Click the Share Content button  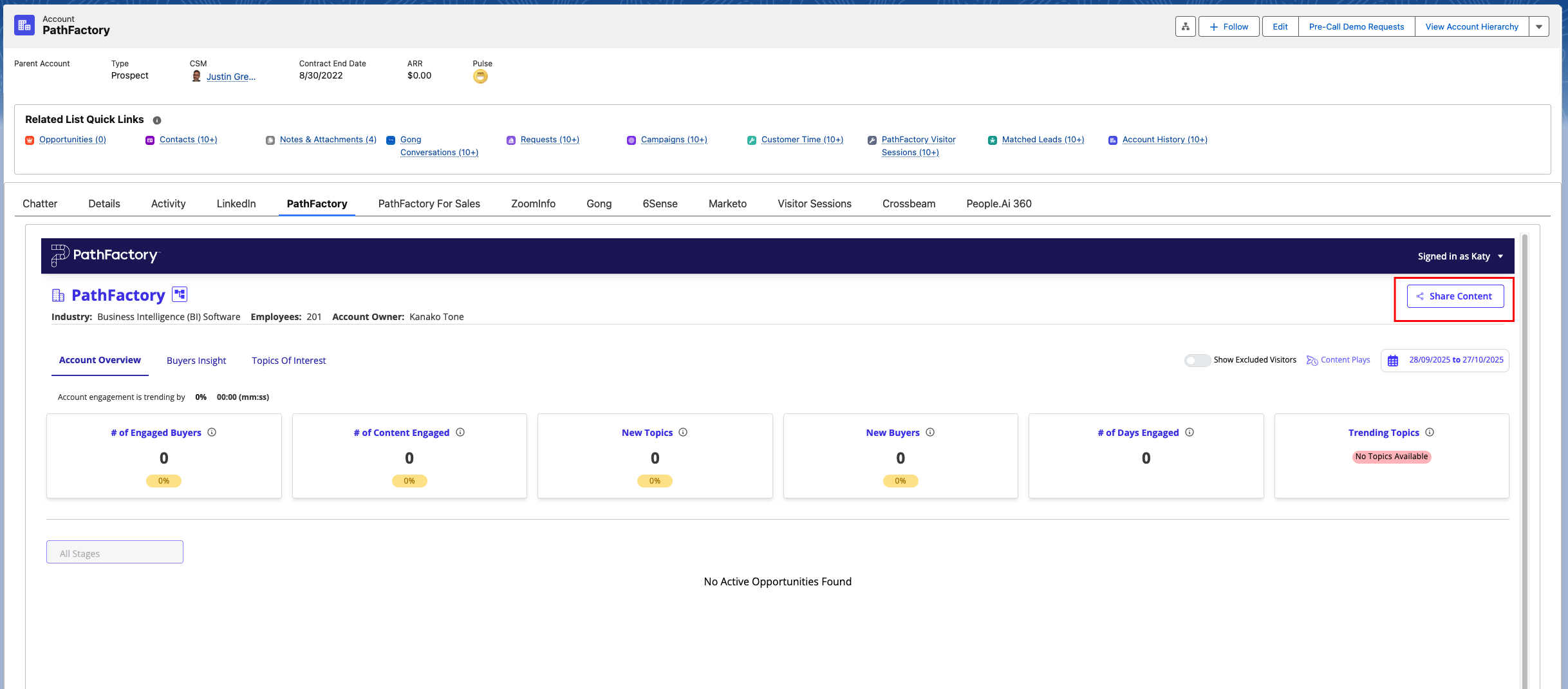click(1455, 296)
